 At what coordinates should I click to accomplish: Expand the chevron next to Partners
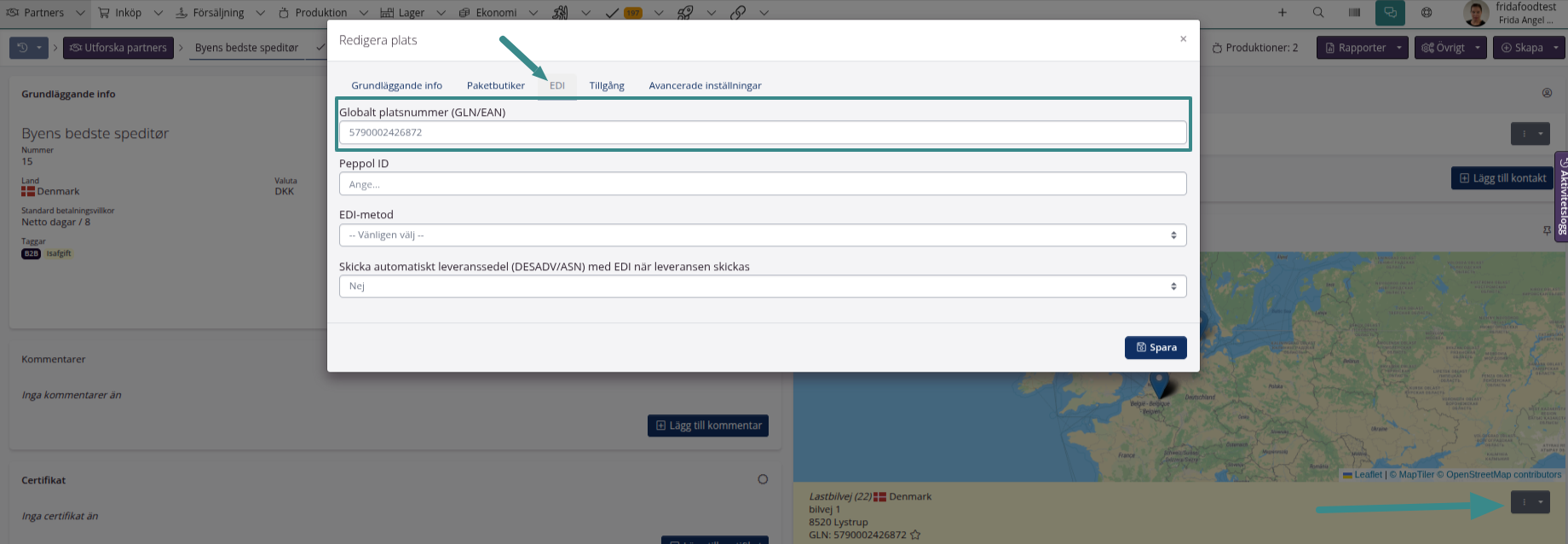tap(80, 13)
